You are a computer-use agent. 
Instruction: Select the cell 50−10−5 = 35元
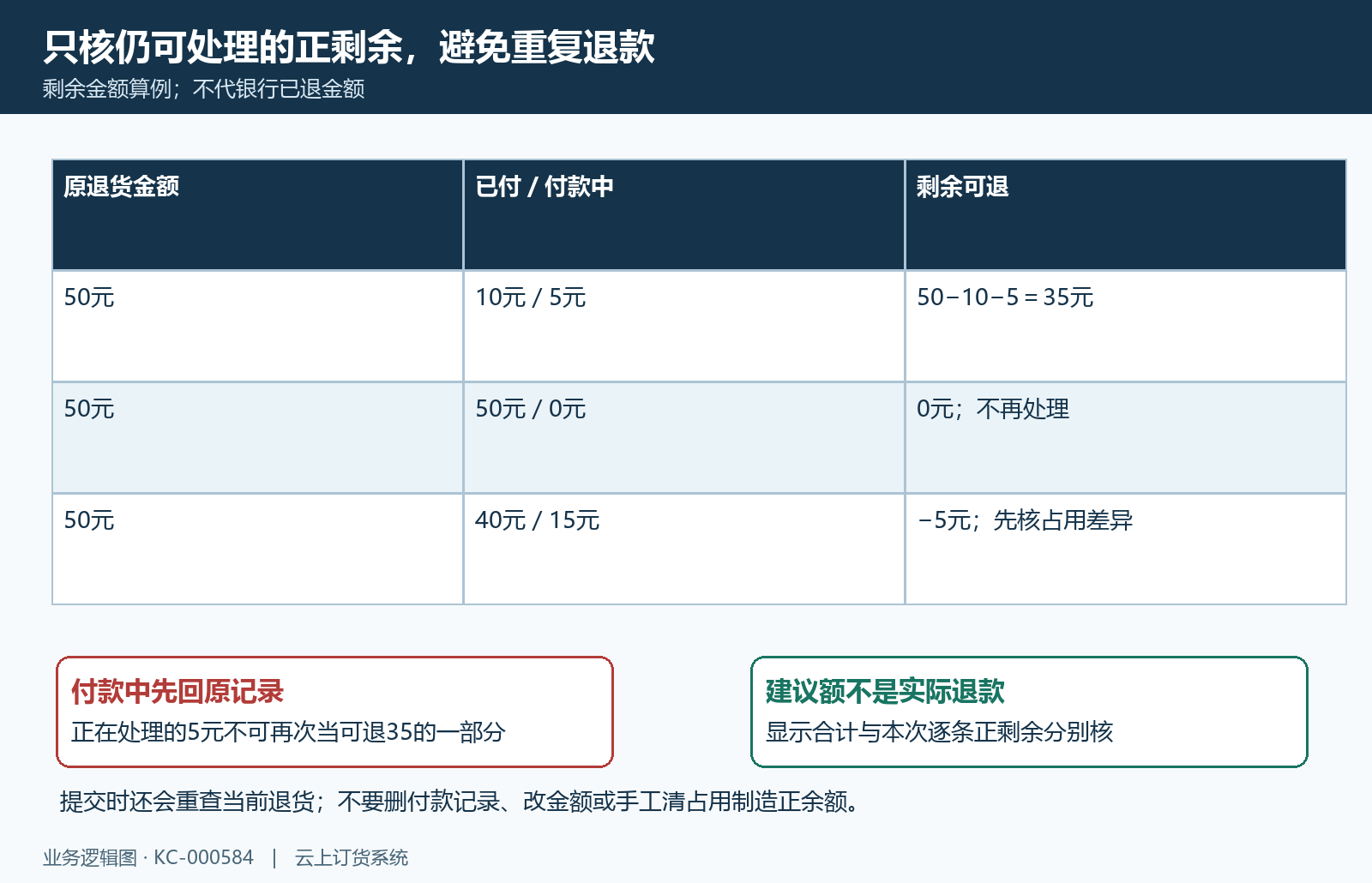pos(1125,326)
